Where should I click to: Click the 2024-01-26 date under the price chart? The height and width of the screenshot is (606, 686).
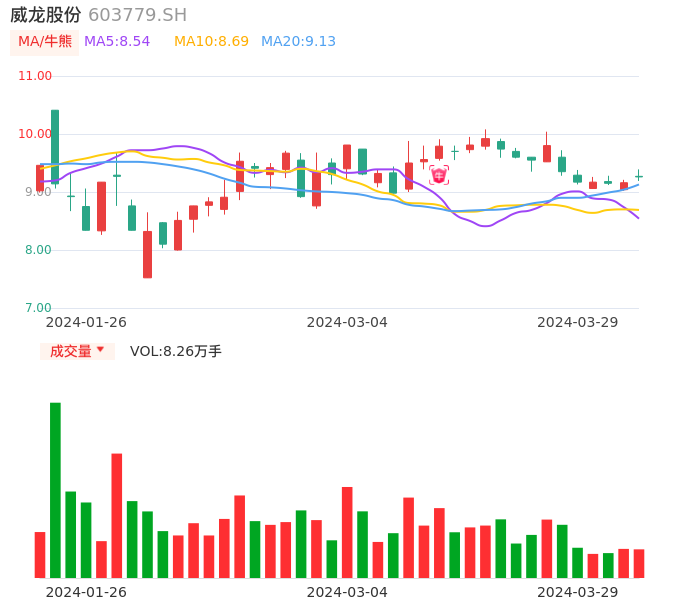(x=86, y=322)
